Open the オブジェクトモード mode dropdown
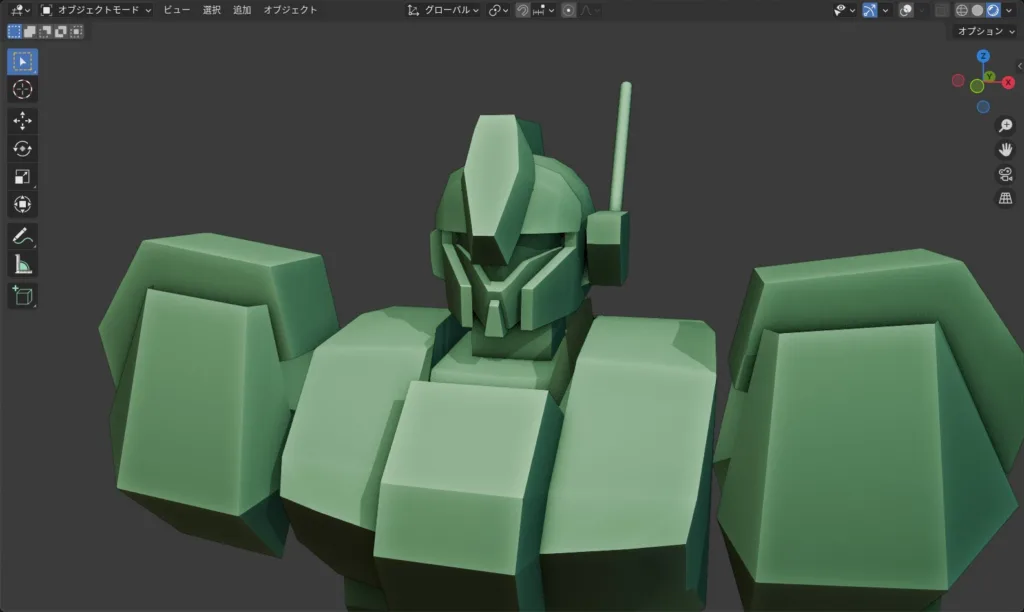Image resolution: width=1024 pixels, height=612 pixels. tap(96, 10)
